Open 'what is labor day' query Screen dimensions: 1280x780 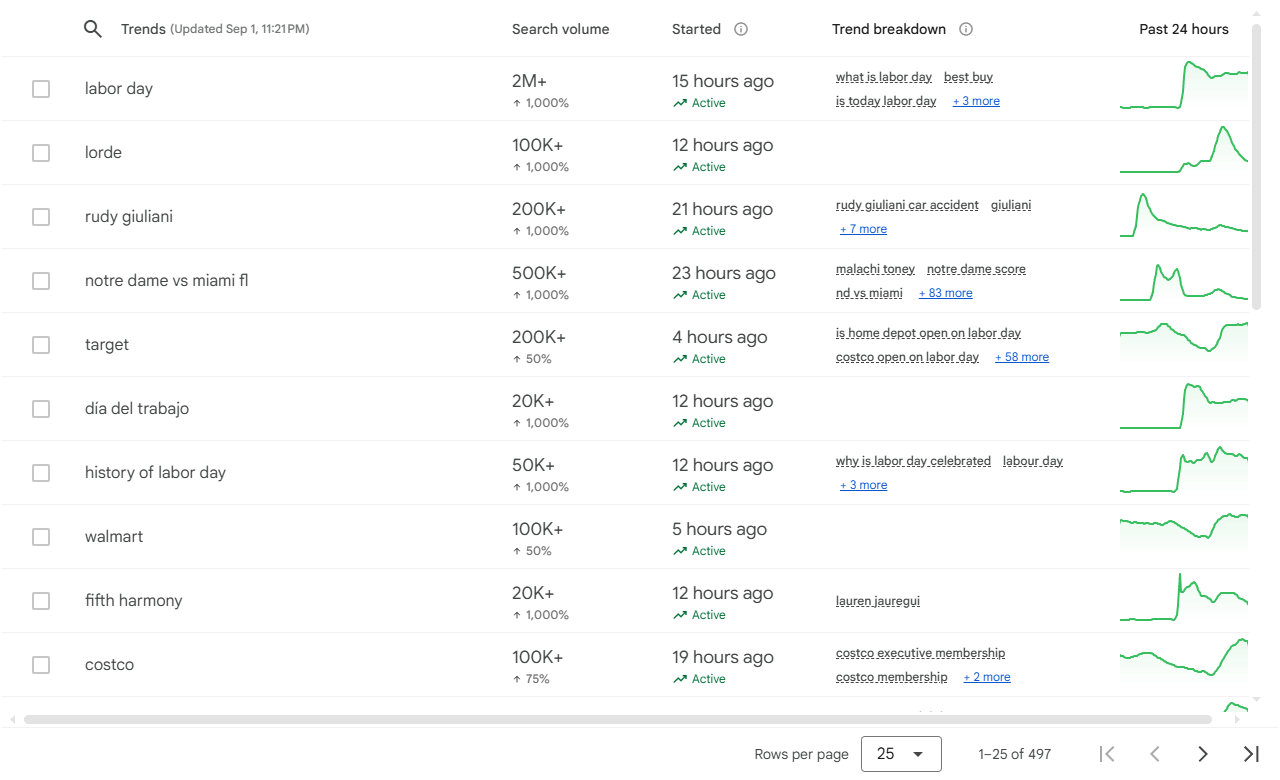tap(884, 77)
